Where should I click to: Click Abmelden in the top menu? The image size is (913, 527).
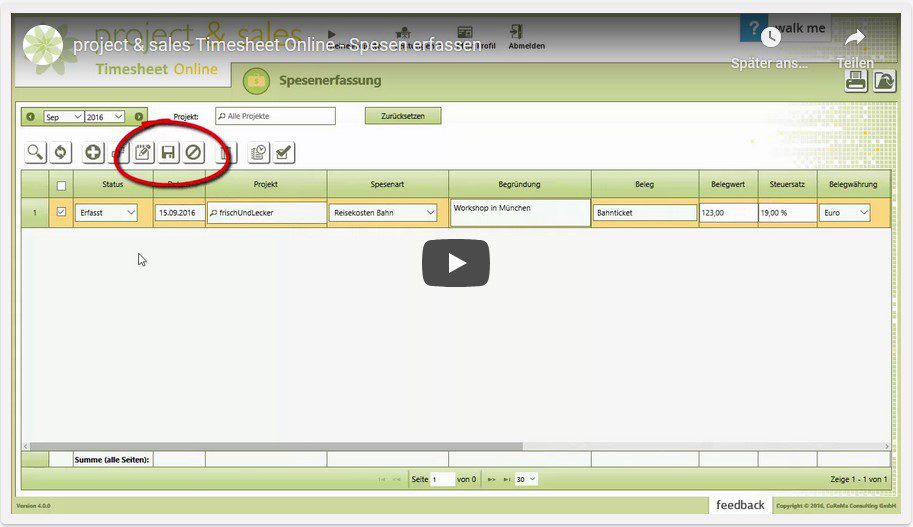pyautogui.click(x=526, y=37)
